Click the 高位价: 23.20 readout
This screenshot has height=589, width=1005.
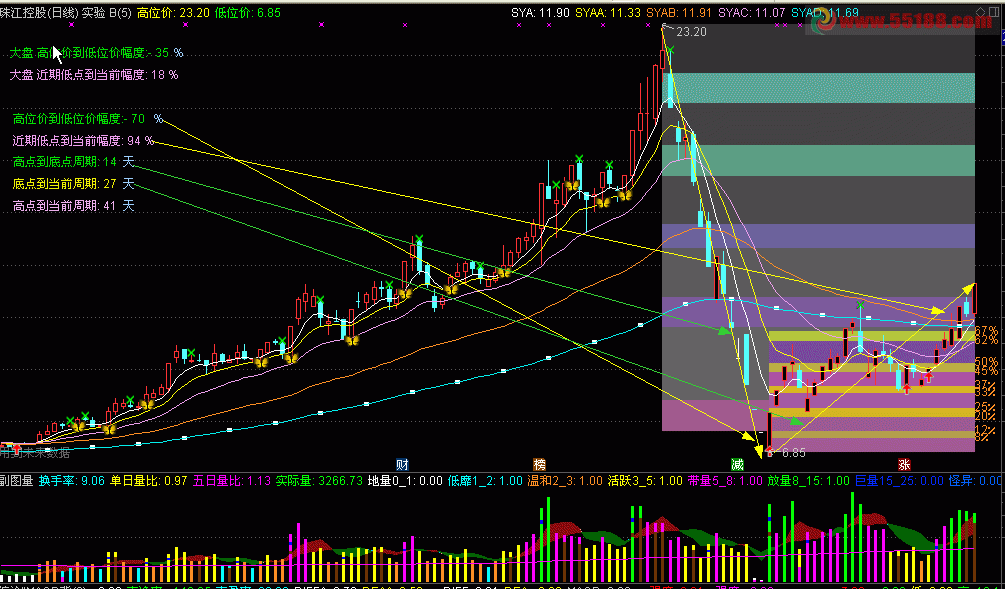tap(173, 13)
